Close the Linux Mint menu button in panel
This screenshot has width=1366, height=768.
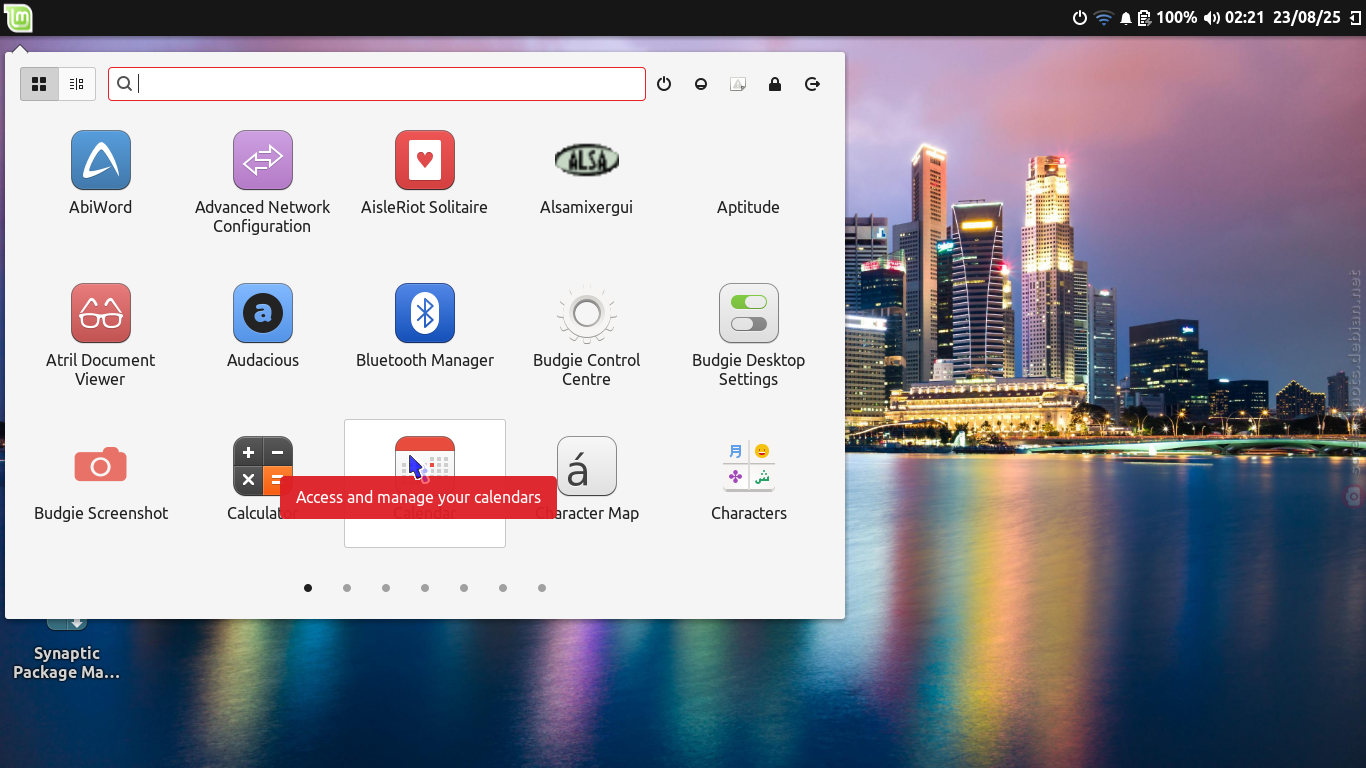point(19,17)
